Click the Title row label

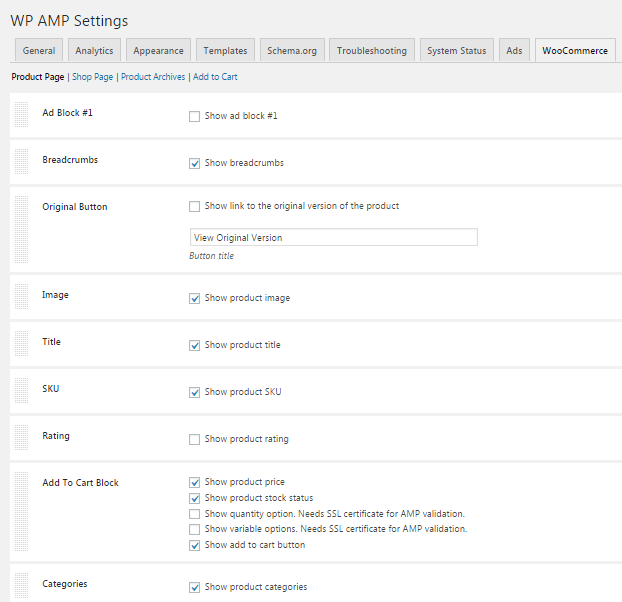[52, 342]
